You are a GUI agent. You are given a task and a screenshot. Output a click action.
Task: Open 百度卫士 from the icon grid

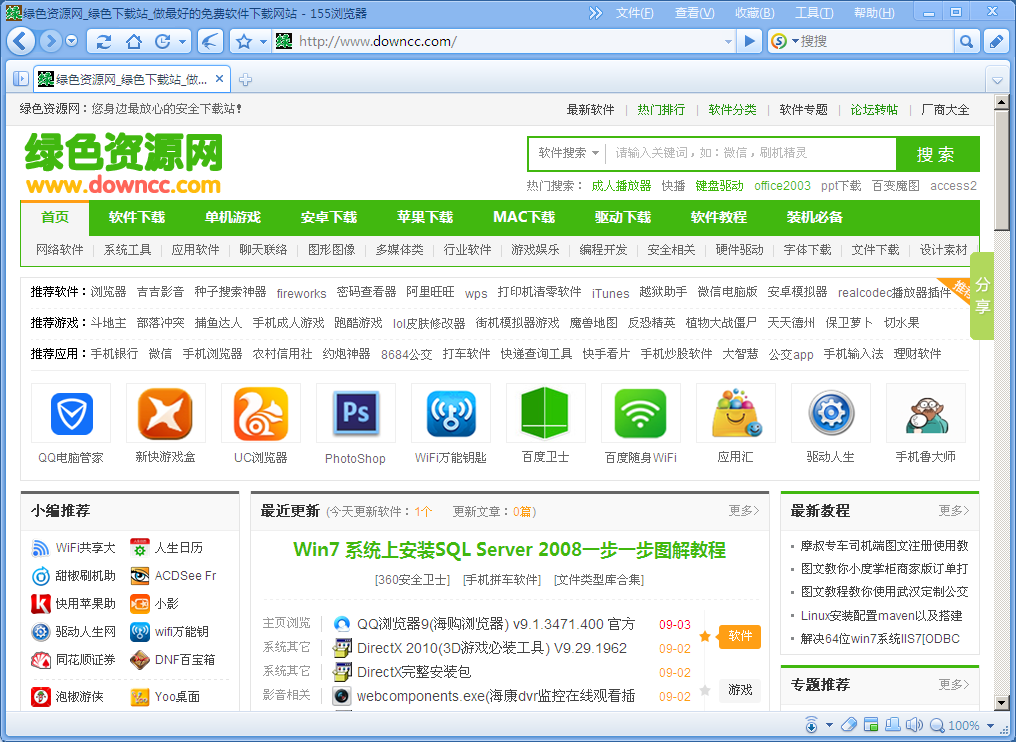(x=545, y=412)
